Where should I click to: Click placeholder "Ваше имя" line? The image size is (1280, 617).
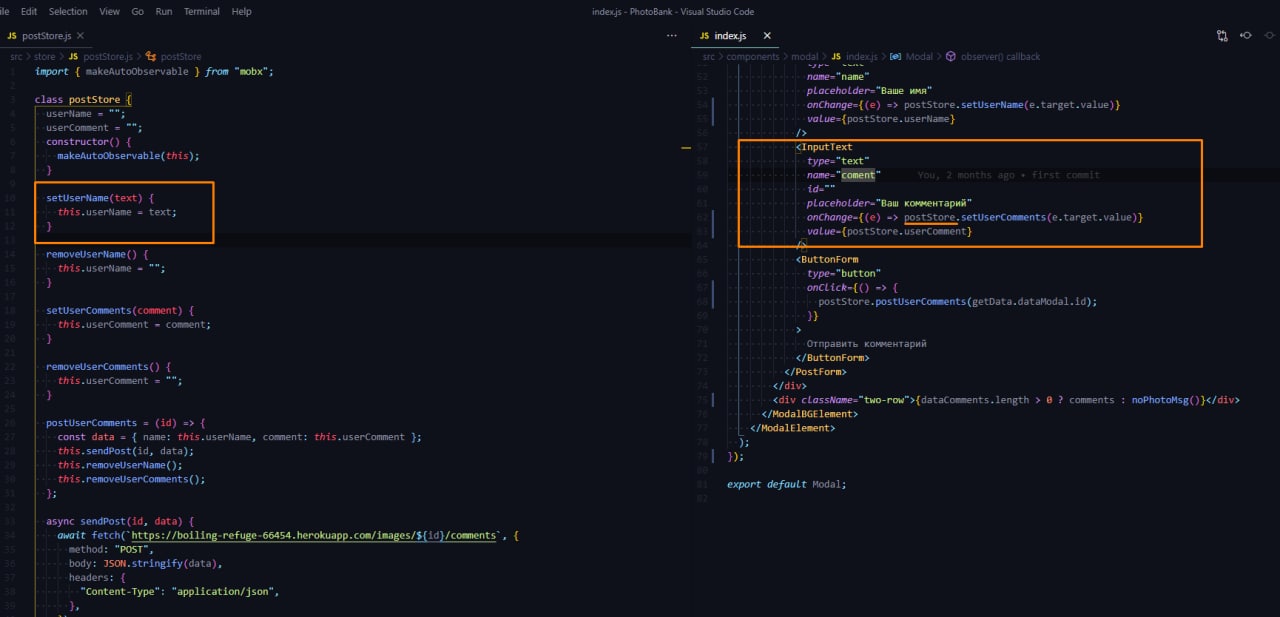[869, 91]
